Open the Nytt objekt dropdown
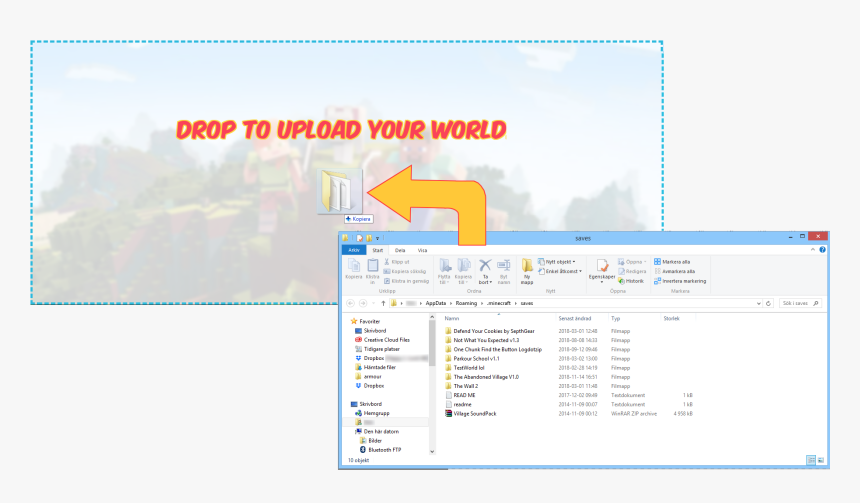 557,262
